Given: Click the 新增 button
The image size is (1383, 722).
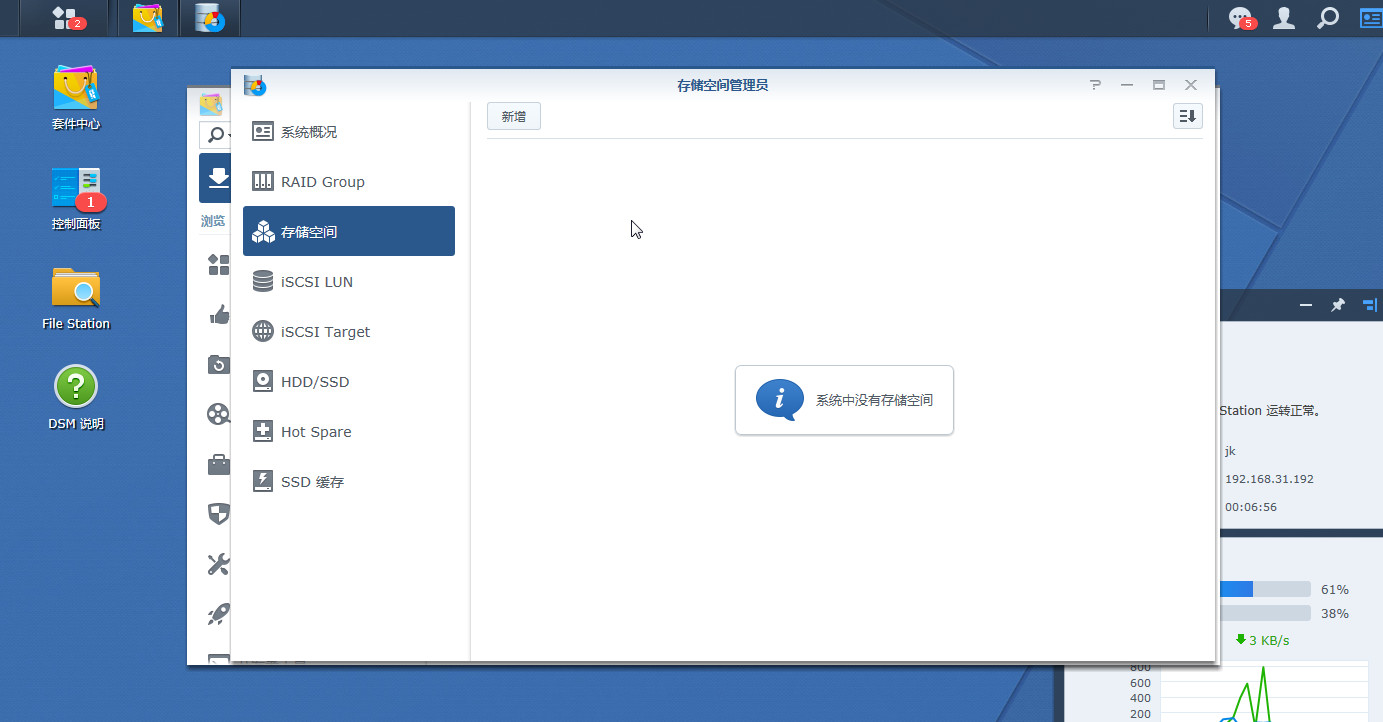Looking at the screenshot, I should click(514, 117).
